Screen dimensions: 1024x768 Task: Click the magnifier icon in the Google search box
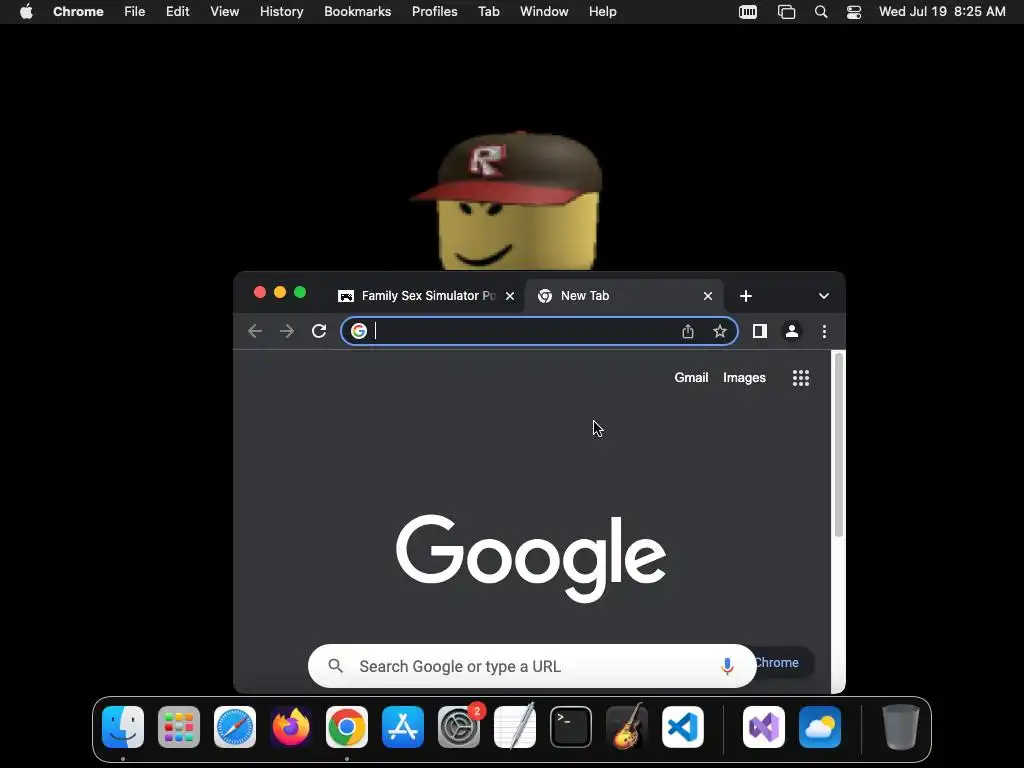[x=336, y=666]
